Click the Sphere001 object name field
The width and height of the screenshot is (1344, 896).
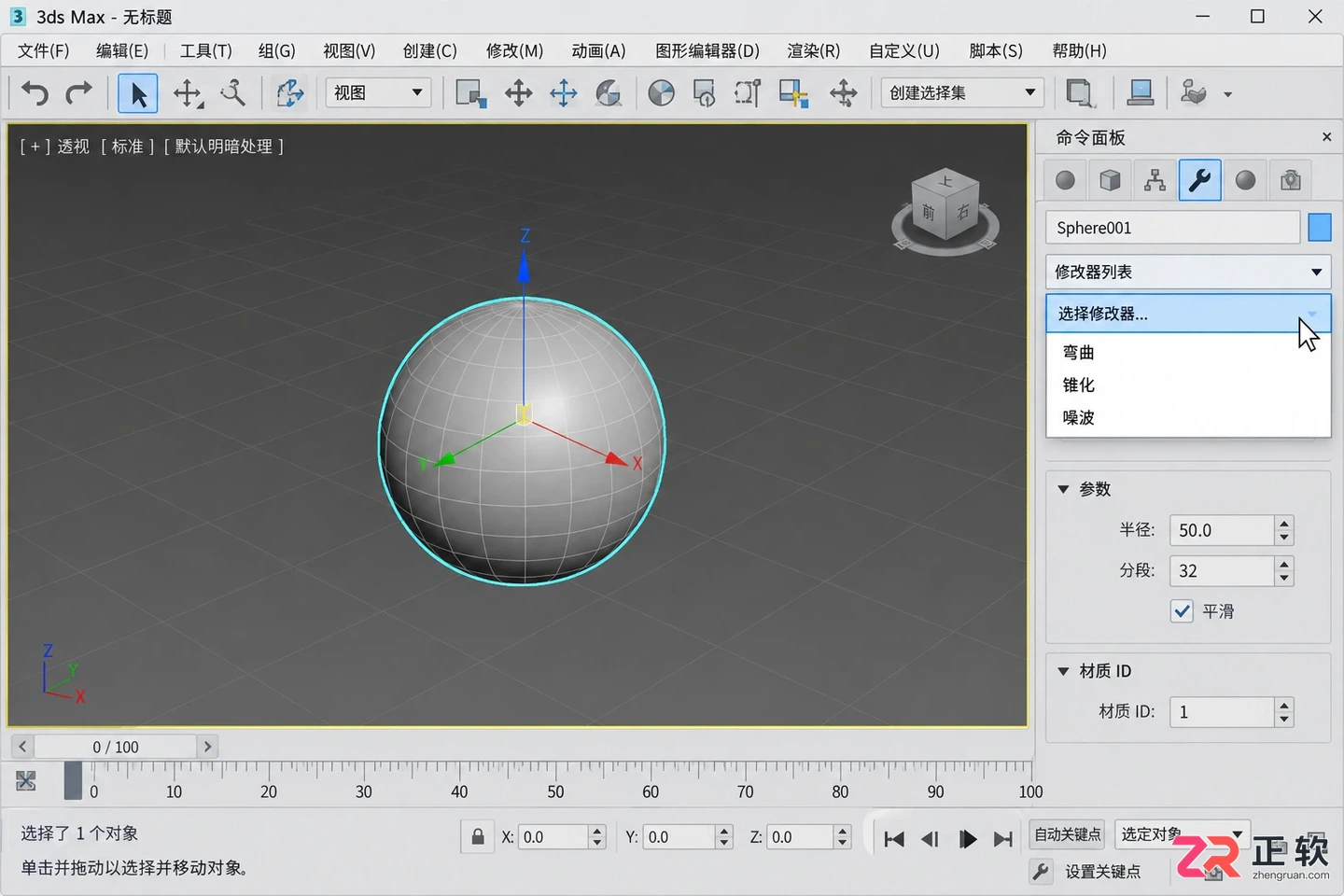1173,228
